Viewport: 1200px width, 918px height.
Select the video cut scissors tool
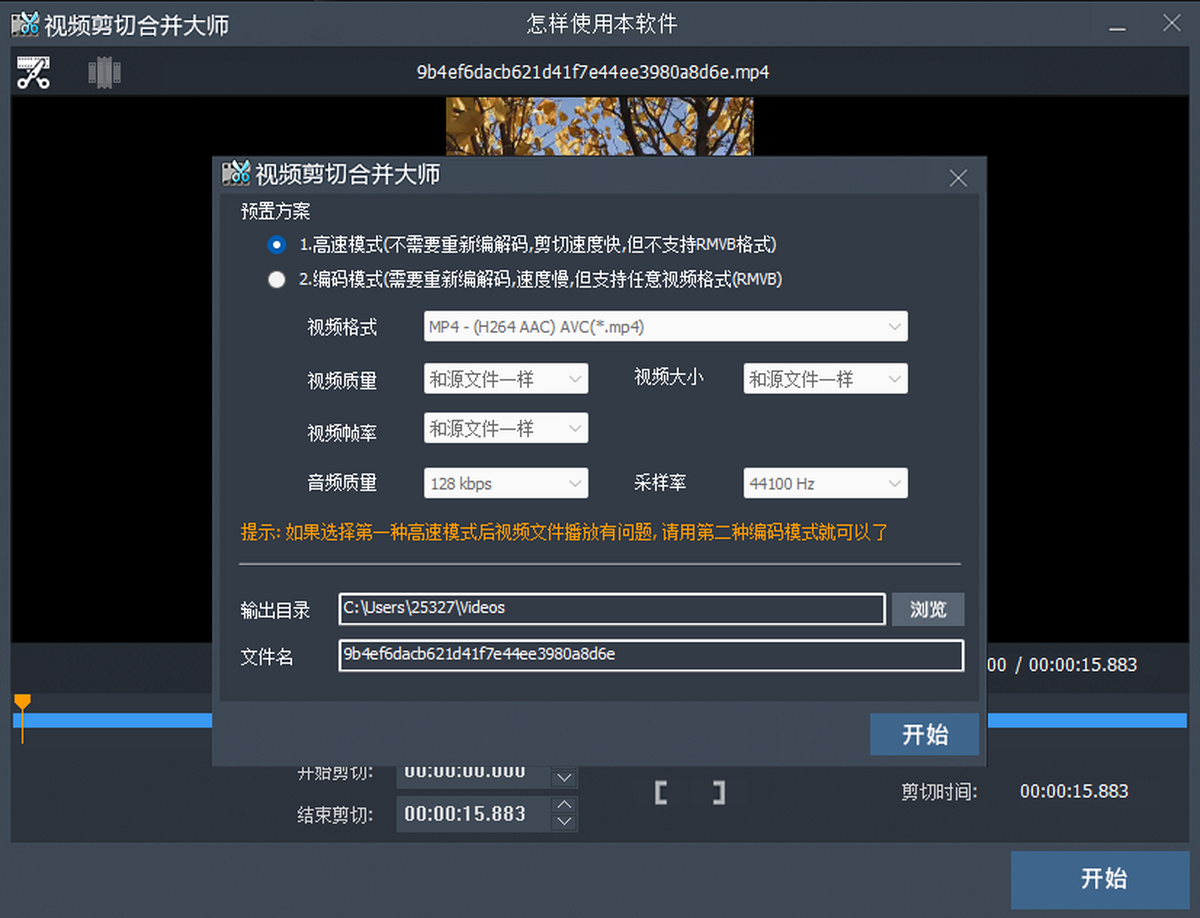(33, 73)
